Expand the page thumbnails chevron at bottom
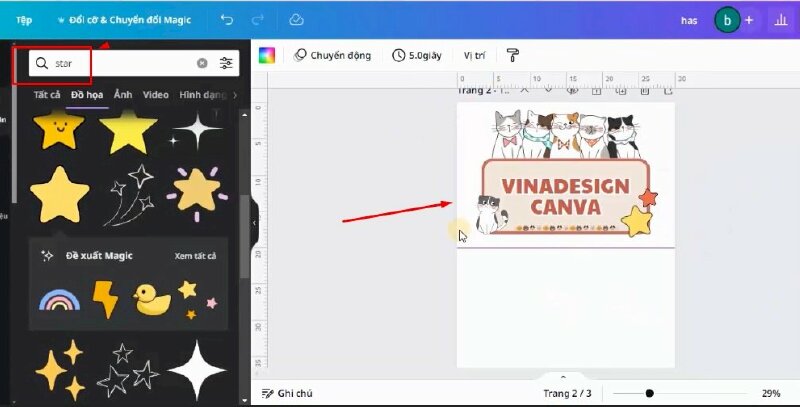This screenshot has width=800, height=407. [563, 377]
